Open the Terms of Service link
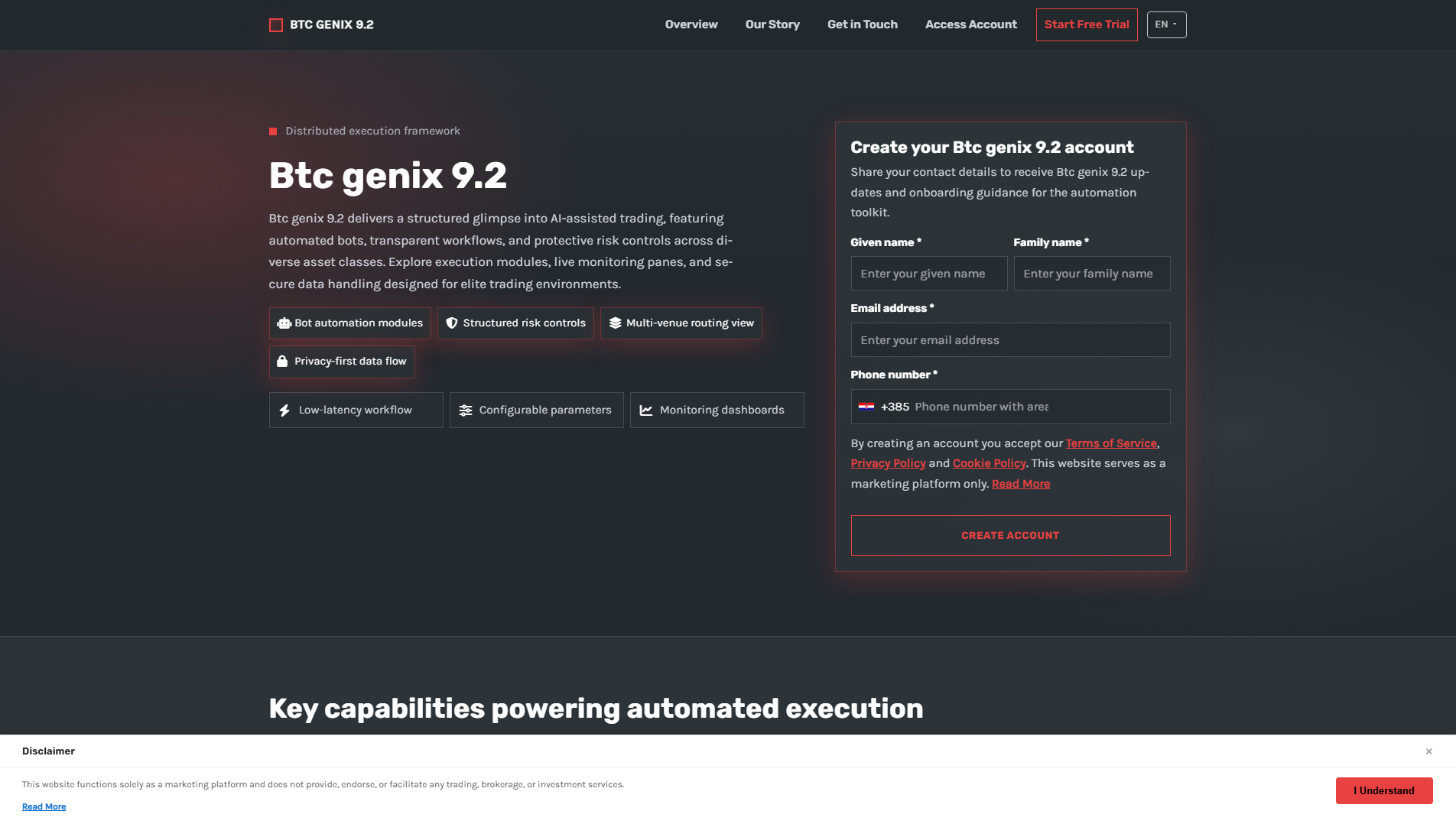The image size is (1456, 824). (1111, 443)
